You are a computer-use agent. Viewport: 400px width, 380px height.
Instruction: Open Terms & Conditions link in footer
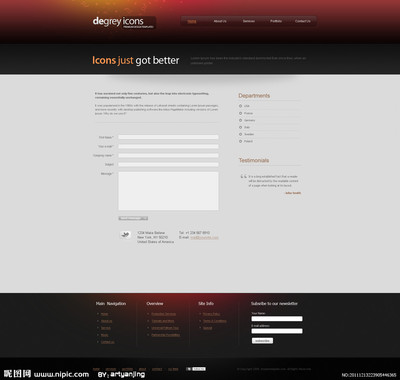click(215, 321)
